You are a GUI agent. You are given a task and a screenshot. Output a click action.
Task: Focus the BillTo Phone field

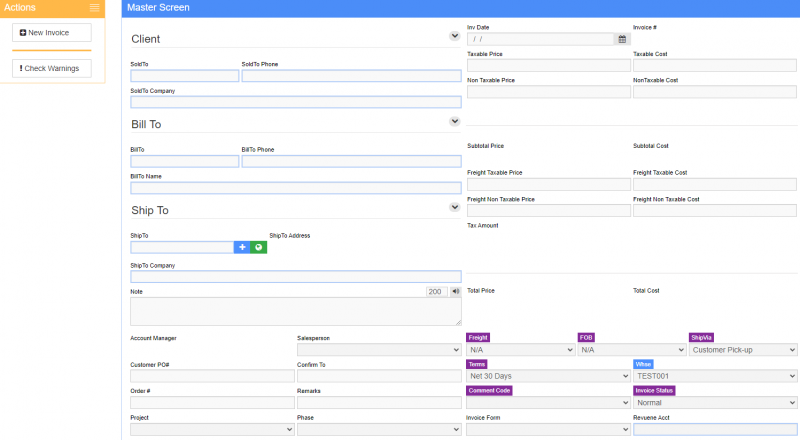point(352,161)
